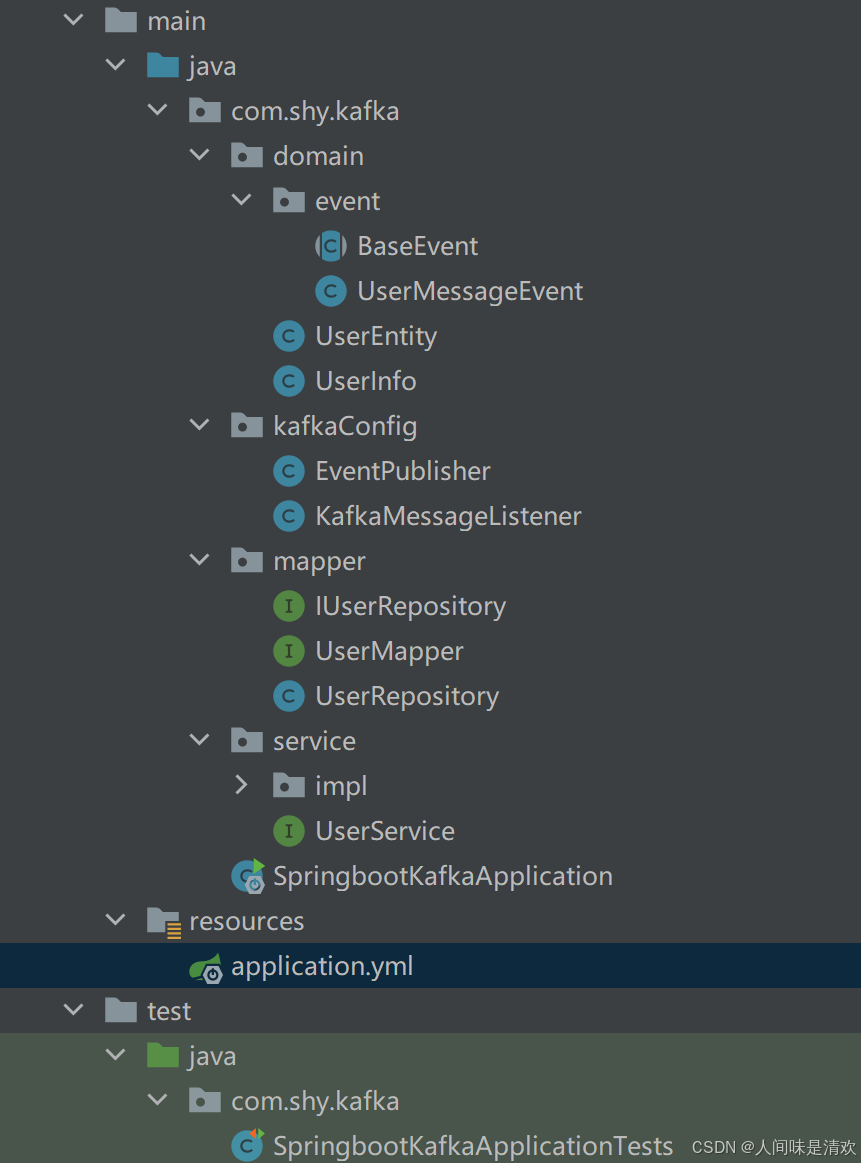Click the yml file icon beside application.yml

click(x=205, y=965)
